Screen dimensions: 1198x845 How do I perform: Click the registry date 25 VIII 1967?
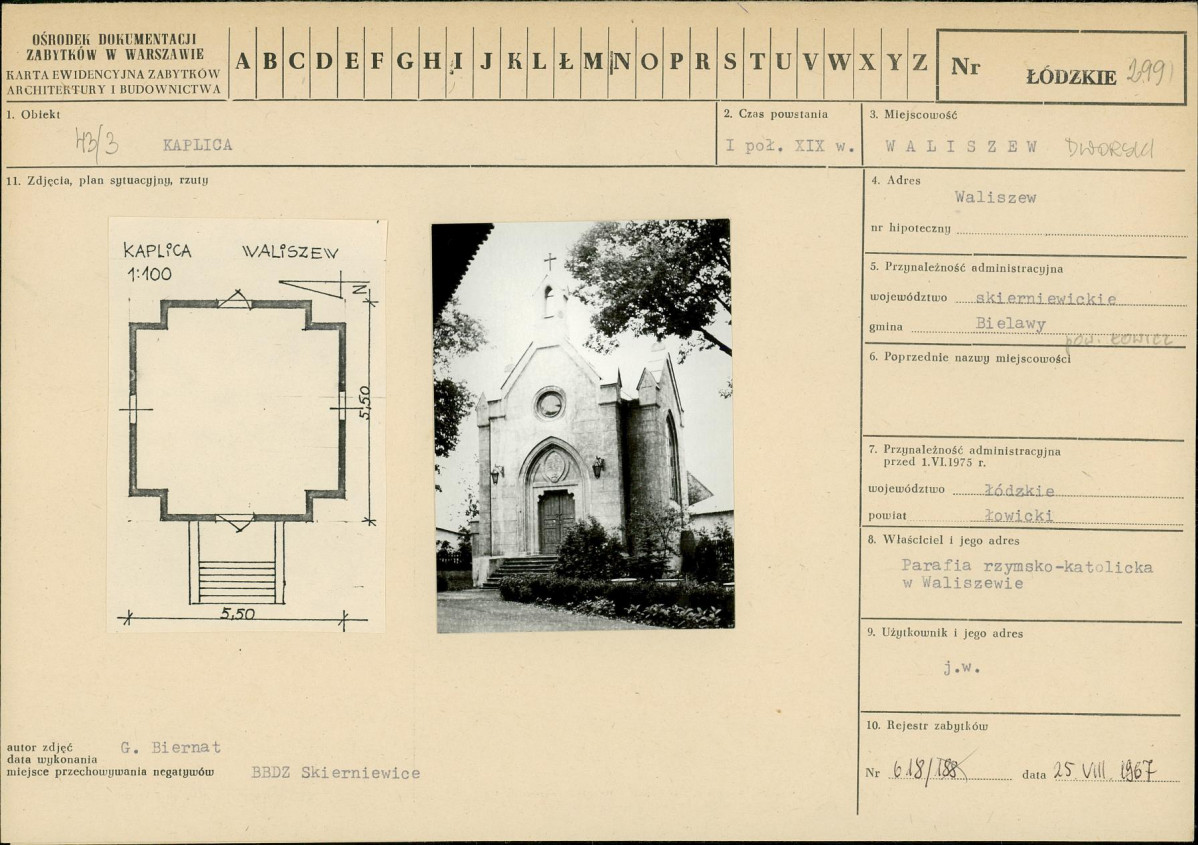click(x=1104, y=770)
